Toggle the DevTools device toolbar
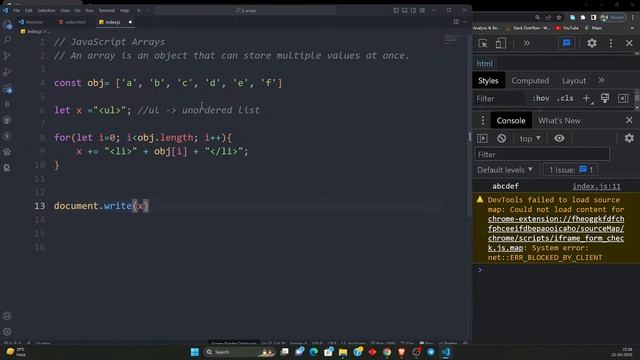The height and width of the screenshot is (360, 640). pyautogui.click(x=500, y=43)
